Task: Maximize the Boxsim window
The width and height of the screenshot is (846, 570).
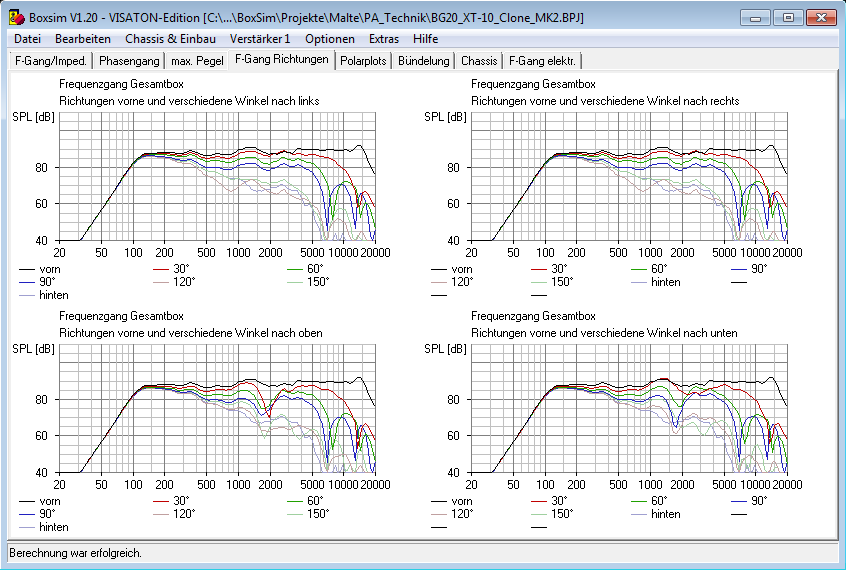Action: (788, 17)
